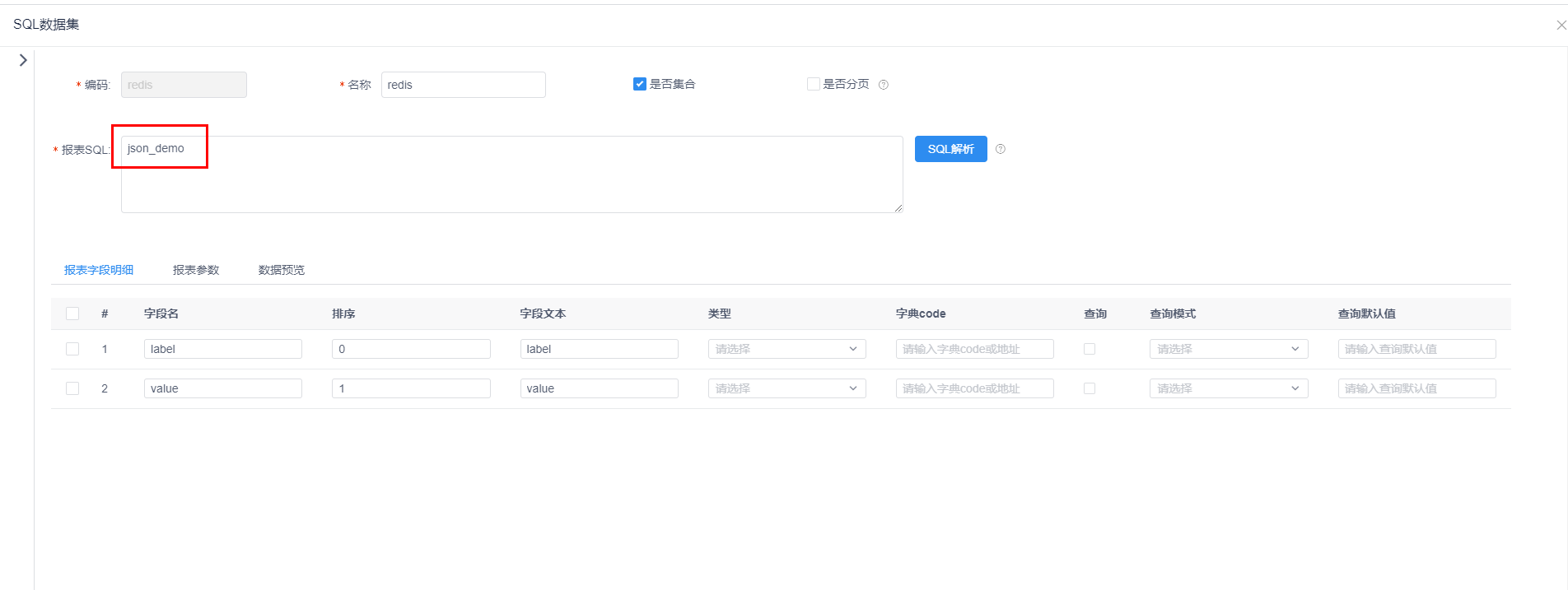Select the row checkbox for label

point(72,349)
